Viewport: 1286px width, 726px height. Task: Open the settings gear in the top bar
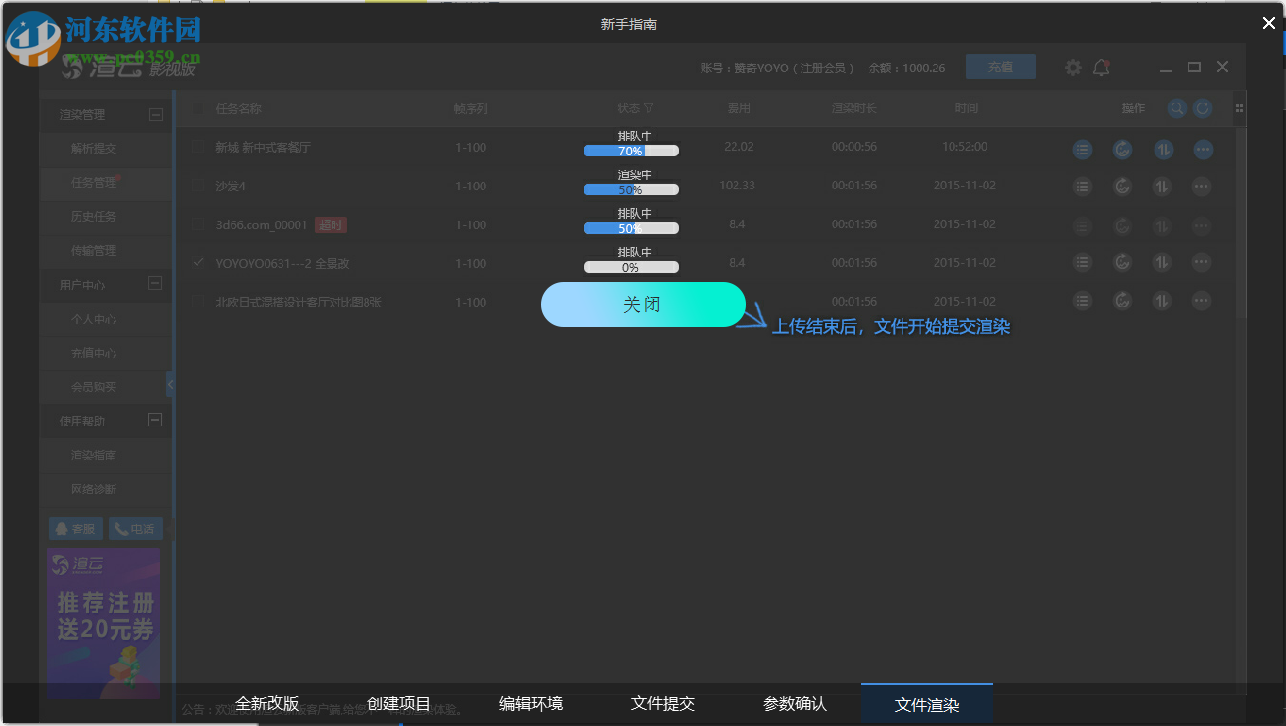point(1072,67)
